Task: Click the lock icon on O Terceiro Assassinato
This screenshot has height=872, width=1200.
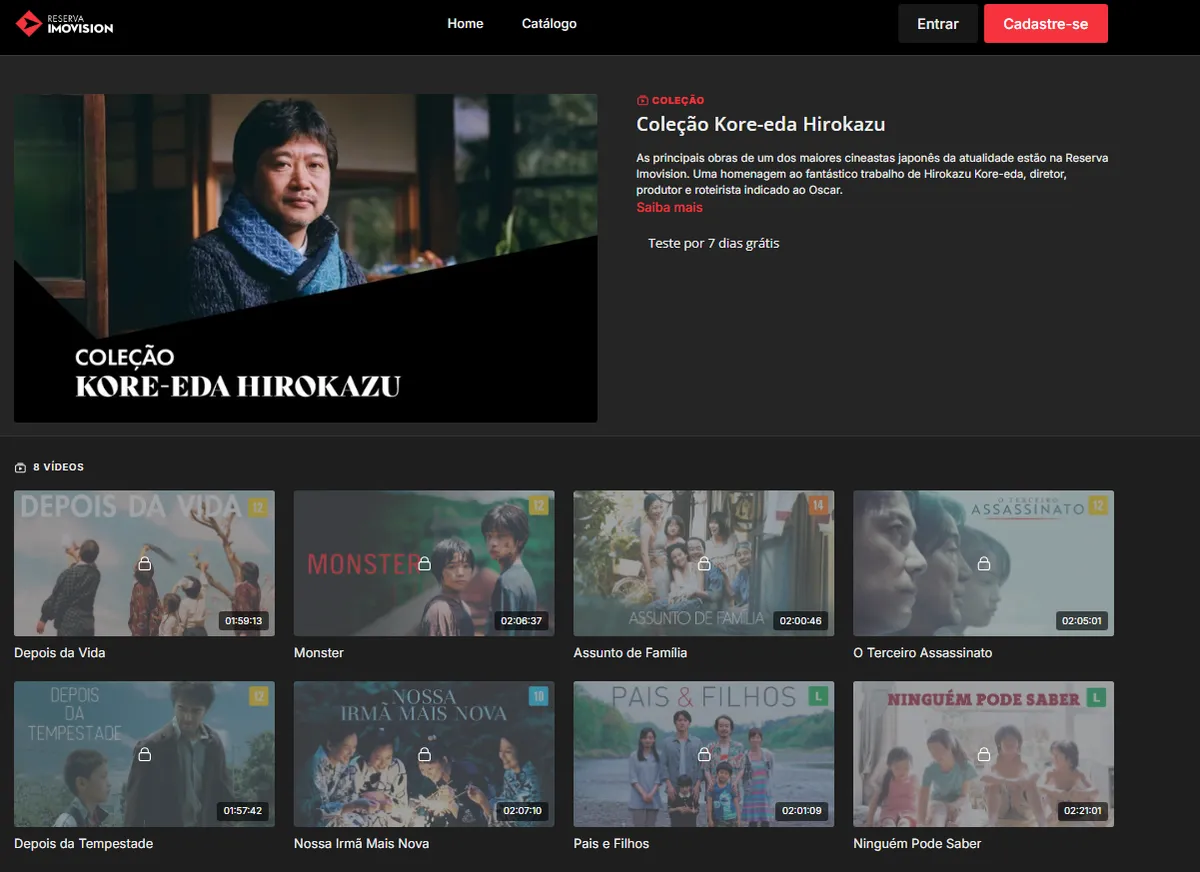Action: (x=984, y=564)
